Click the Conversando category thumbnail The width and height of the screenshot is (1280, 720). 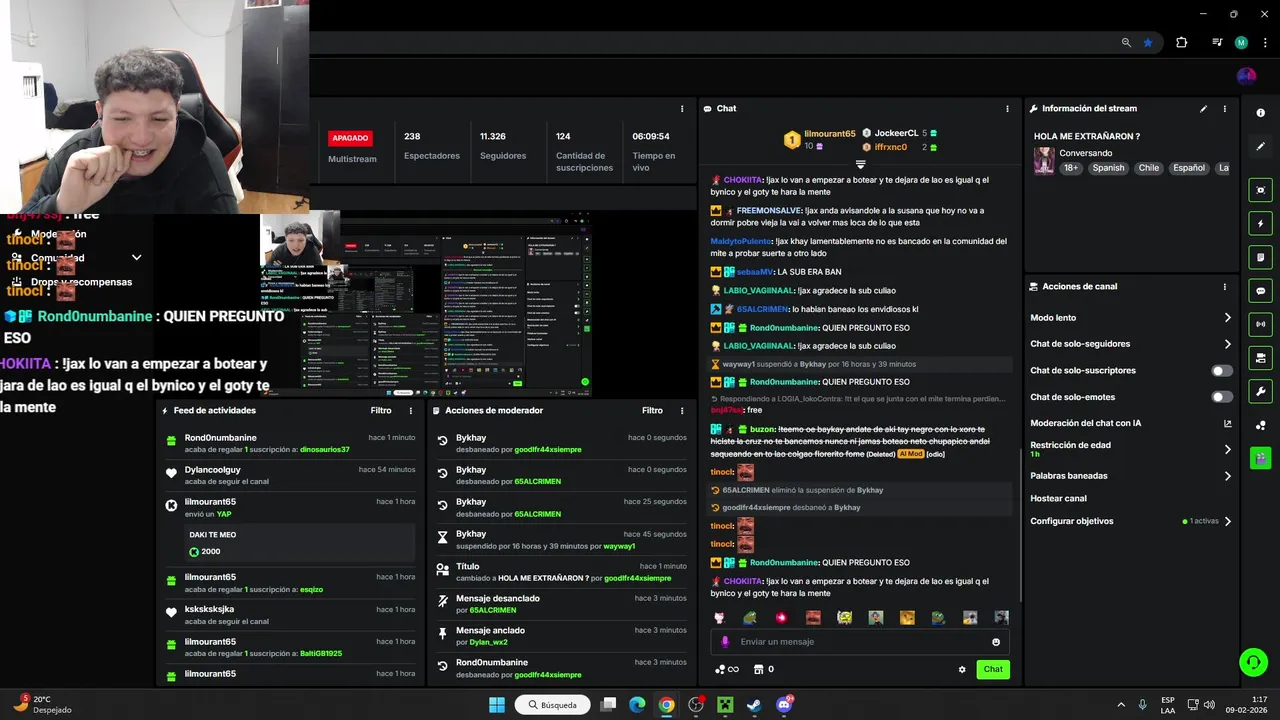click(x=1044, y=160)
